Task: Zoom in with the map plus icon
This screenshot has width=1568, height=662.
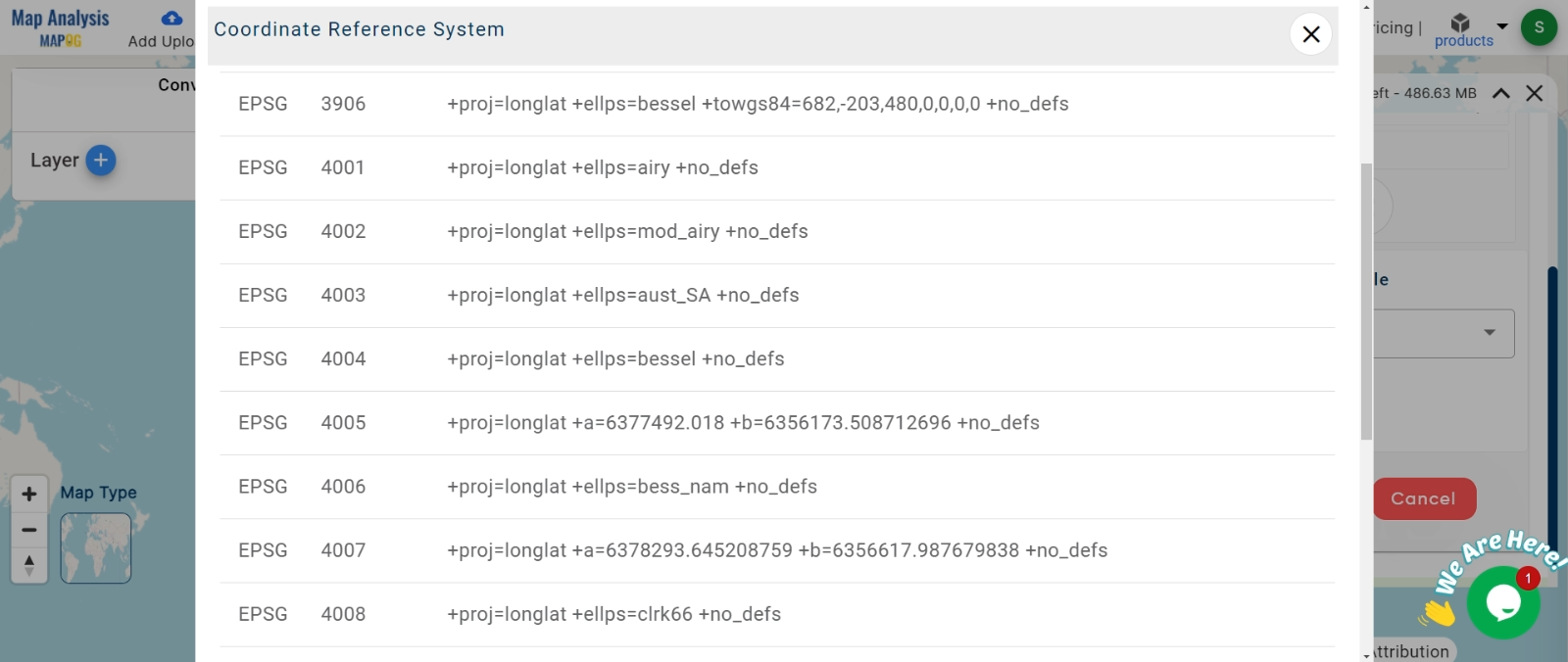Action: pos(29,494)
